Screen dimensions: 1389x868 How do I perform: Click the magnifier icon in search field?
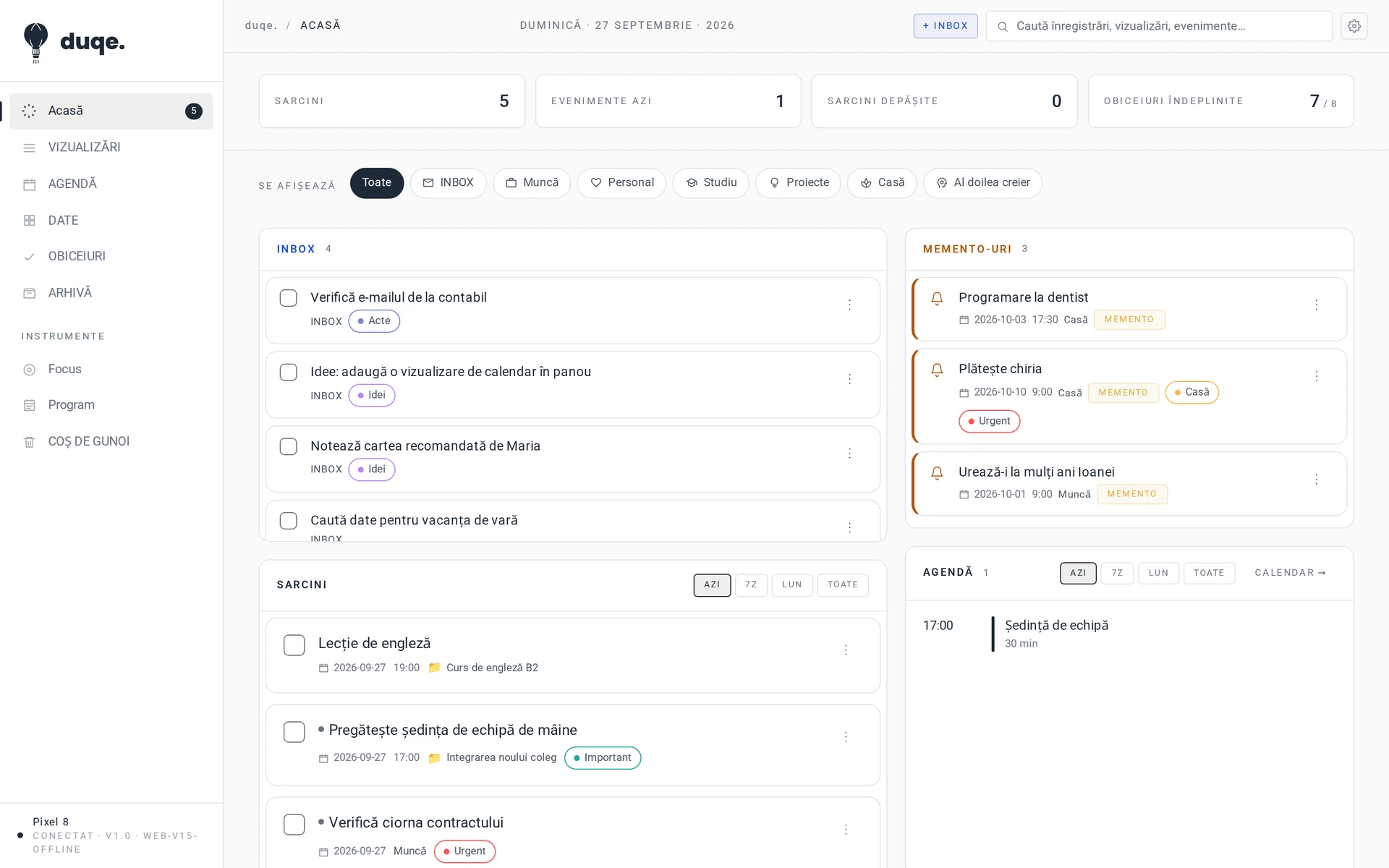tap(1003, 27)
